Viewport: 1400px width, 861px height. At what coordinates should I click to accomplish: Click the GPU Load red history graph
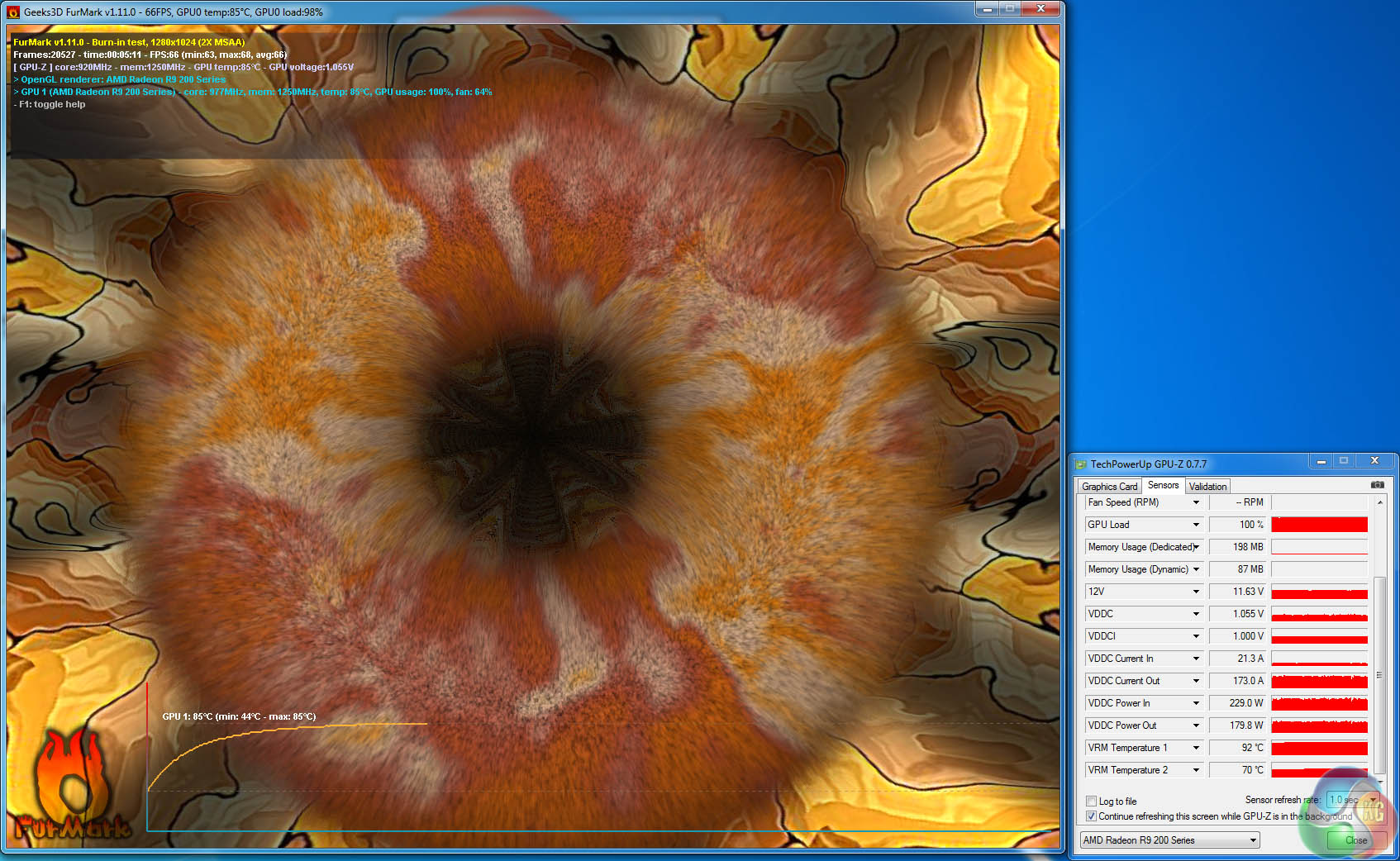pyautogui.click(x=1319, y=525)
